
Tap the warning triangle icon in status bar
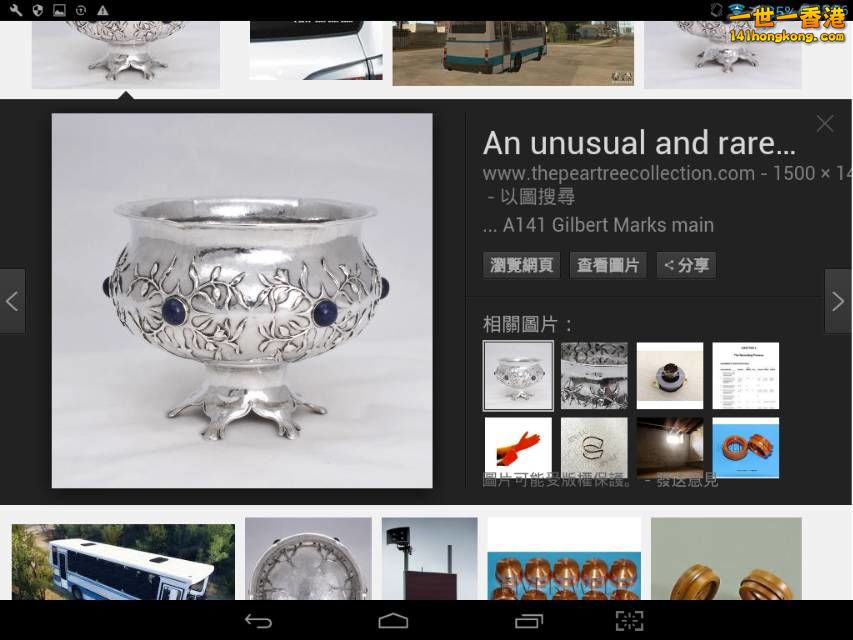[102, 10]
